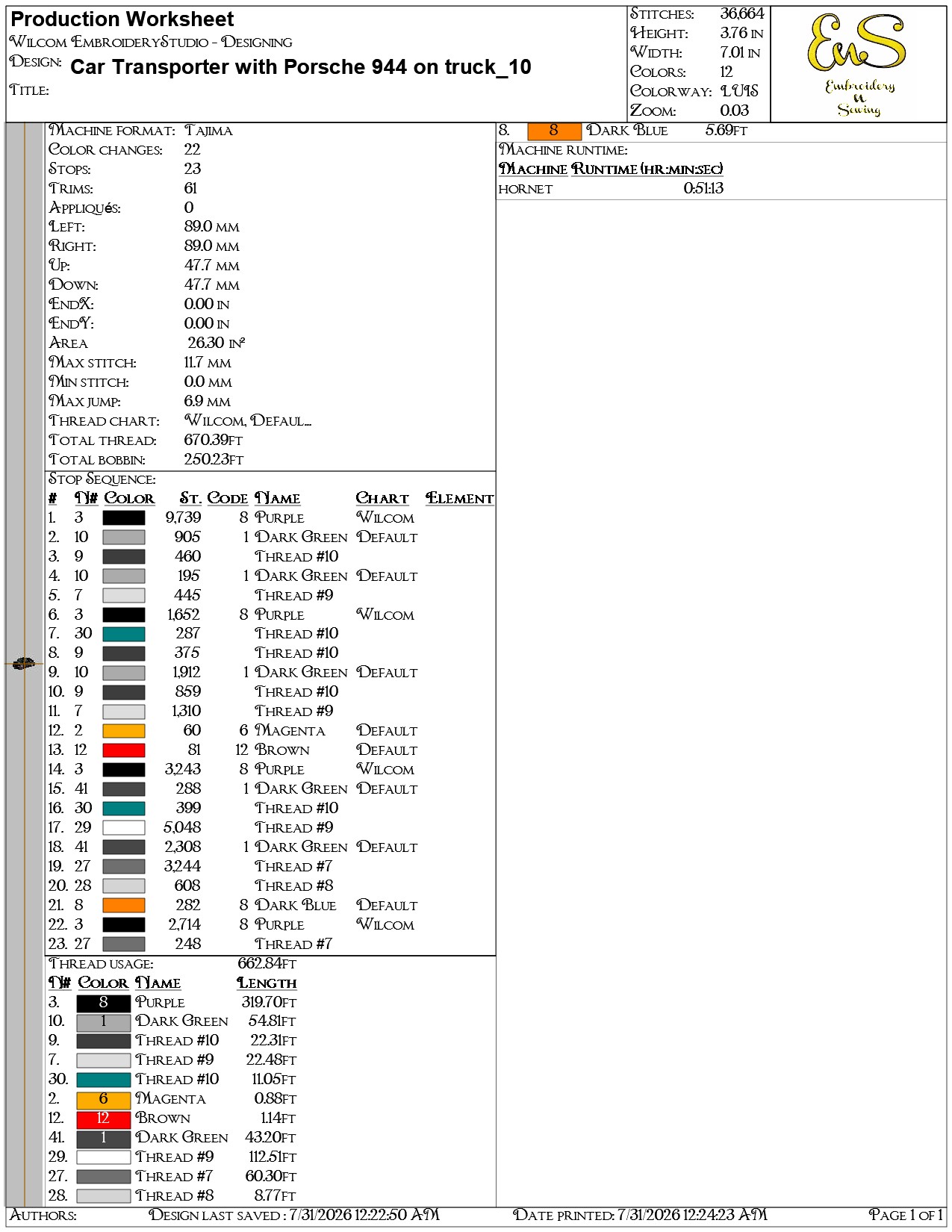The height and width of the screenshot is (1232, 952).
Task: Click the red Brown swatch in stop row 13
Action: 124,750
